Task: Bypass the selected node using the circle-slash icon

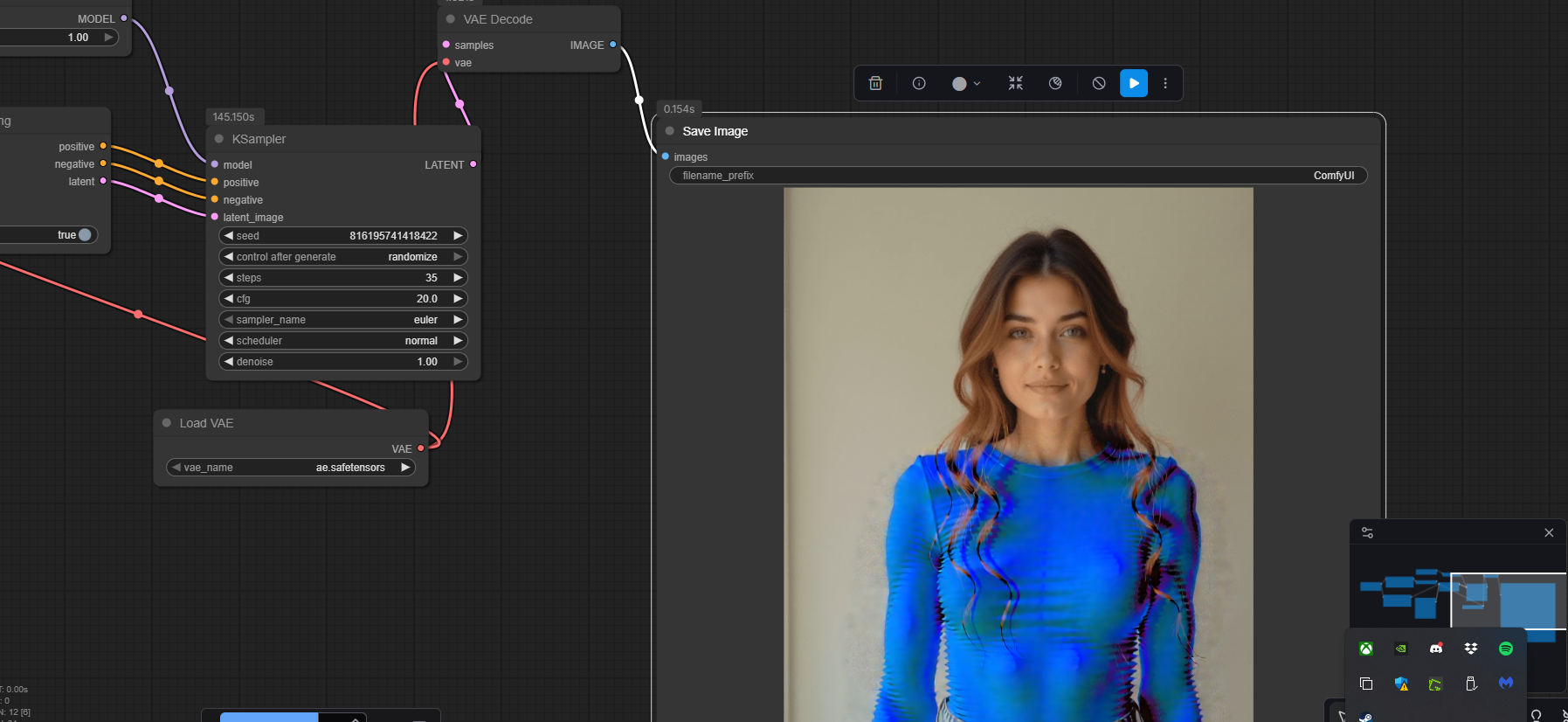Action: 1099,83
